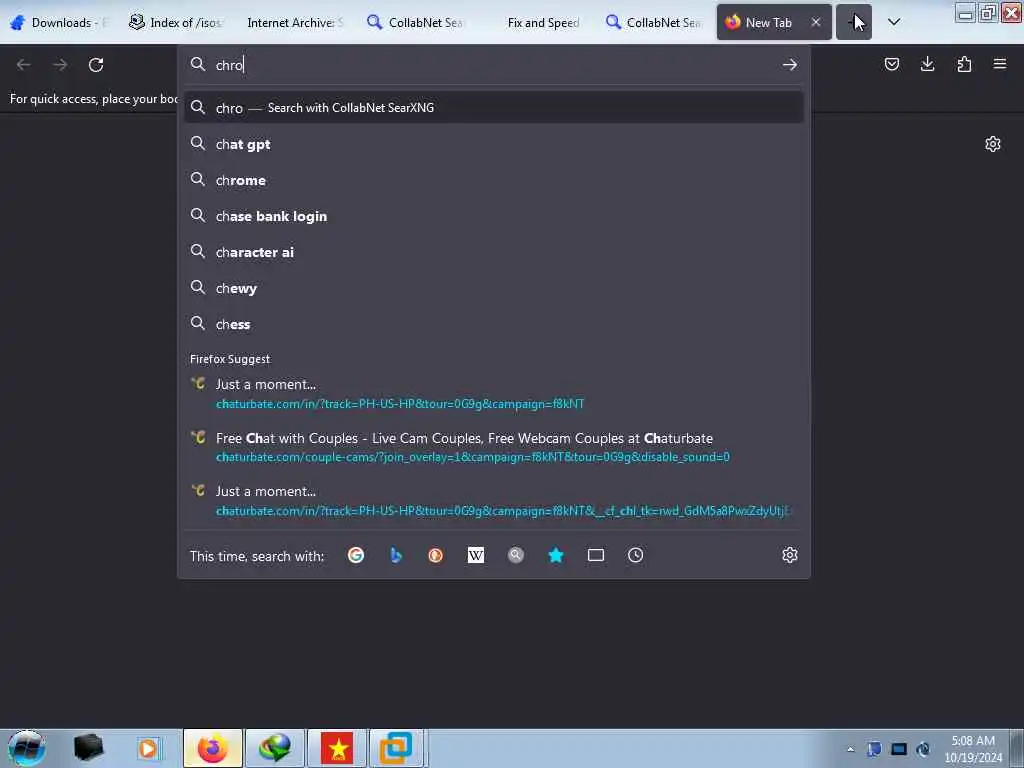This screenshot has height=768, width=1024.
Task: Search bookmarks via star icon
Action: point(556,555)
